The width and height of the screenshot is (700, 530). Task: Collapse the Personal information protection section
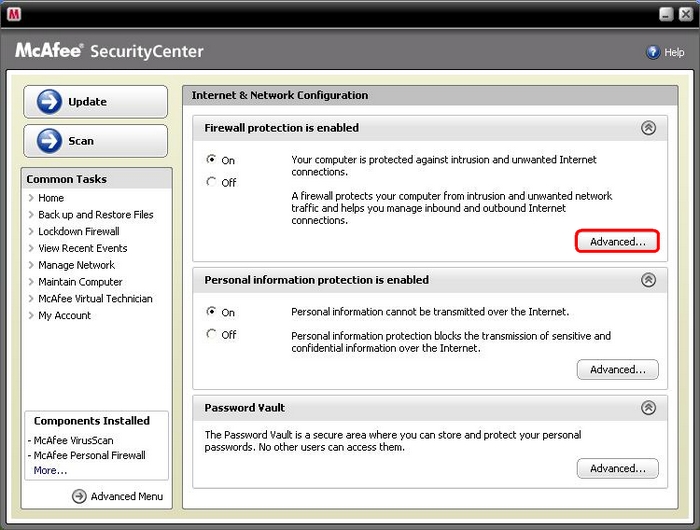(x=648, y=280)
